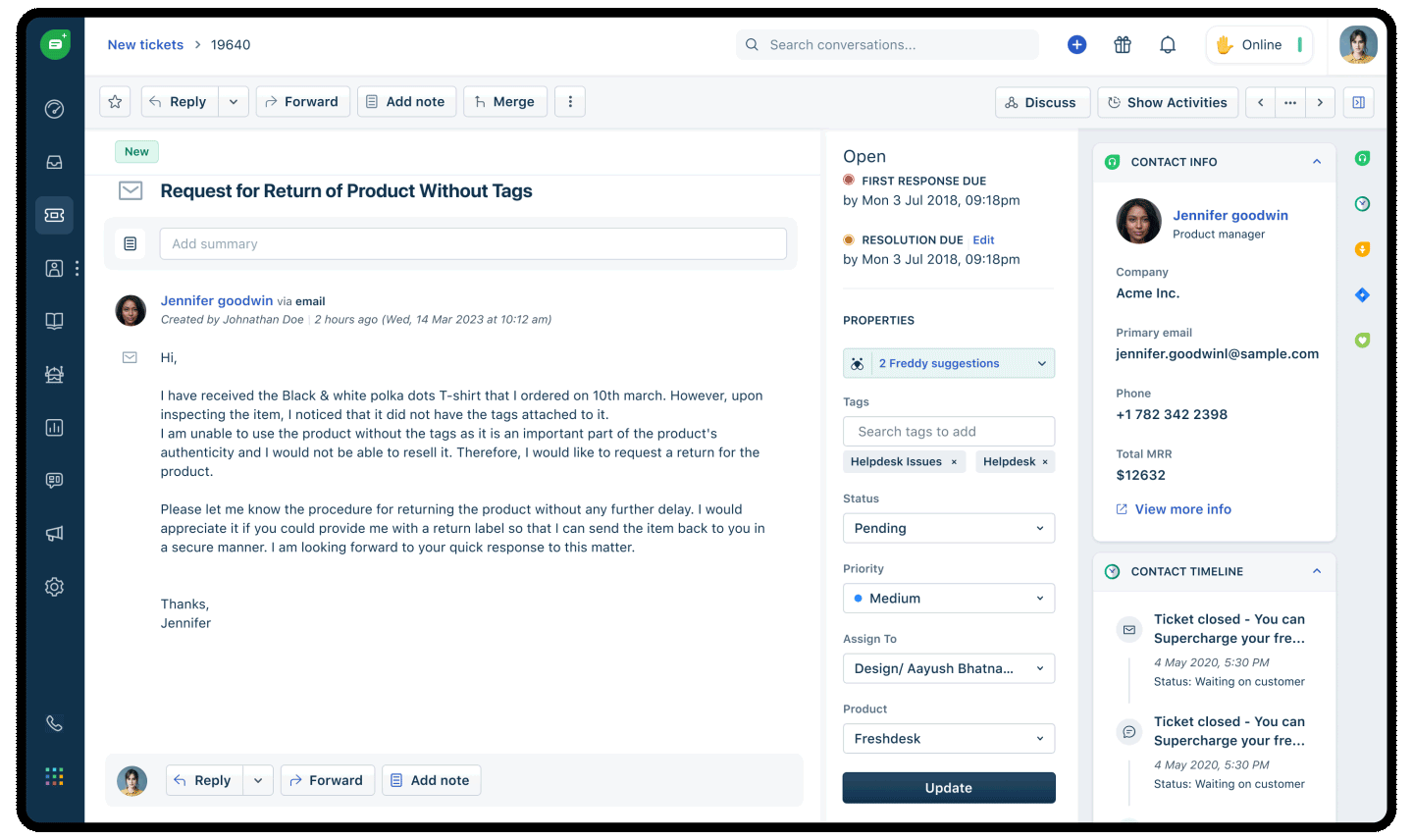The image size is (1413, 840).
Task: Click the Update button
Action: pyautogui.click(x=948, y=787)
